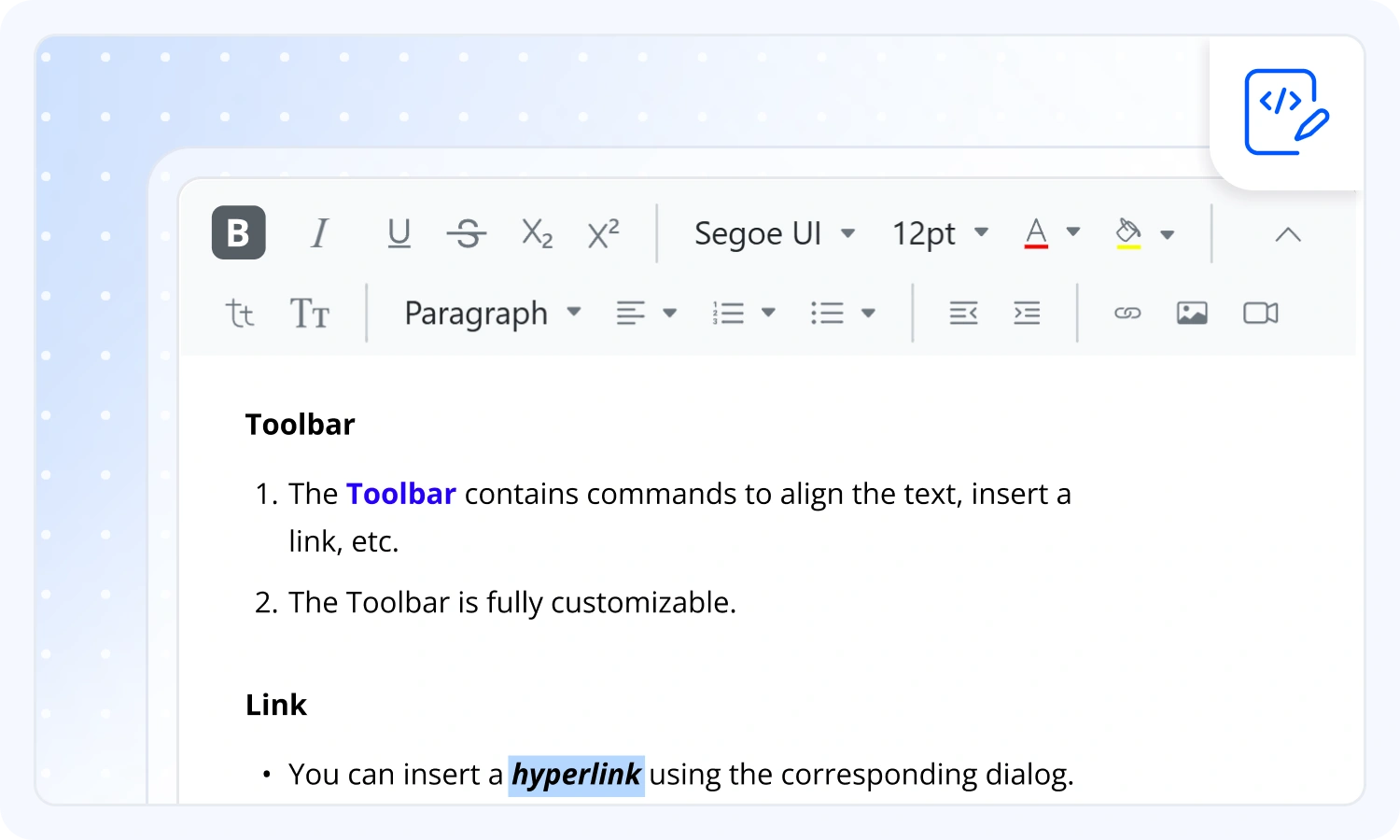The height and width of the screenshot is (840, 1400).
Task: Click the blue Toolbar text
Action: click(401, 493)
